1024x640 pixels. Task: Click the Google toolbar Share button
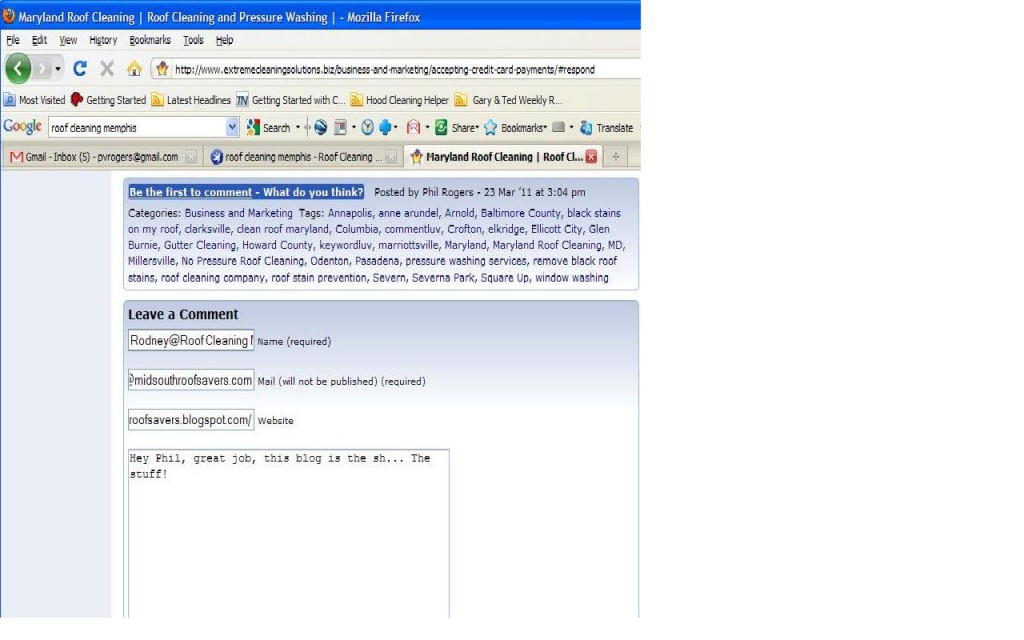point(455,127)
